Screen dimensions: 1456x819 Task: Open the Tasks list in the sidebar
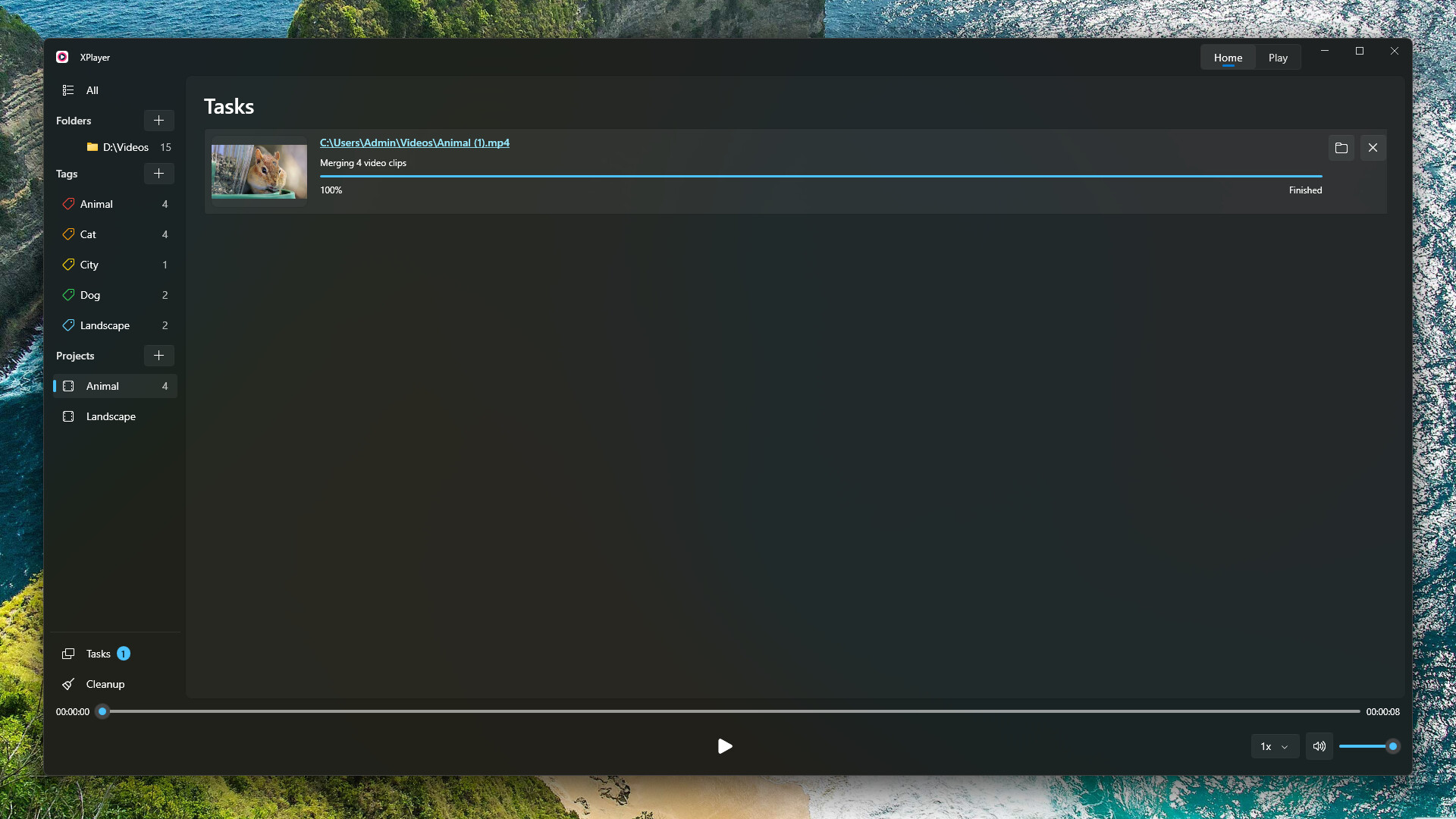(98, 654)
